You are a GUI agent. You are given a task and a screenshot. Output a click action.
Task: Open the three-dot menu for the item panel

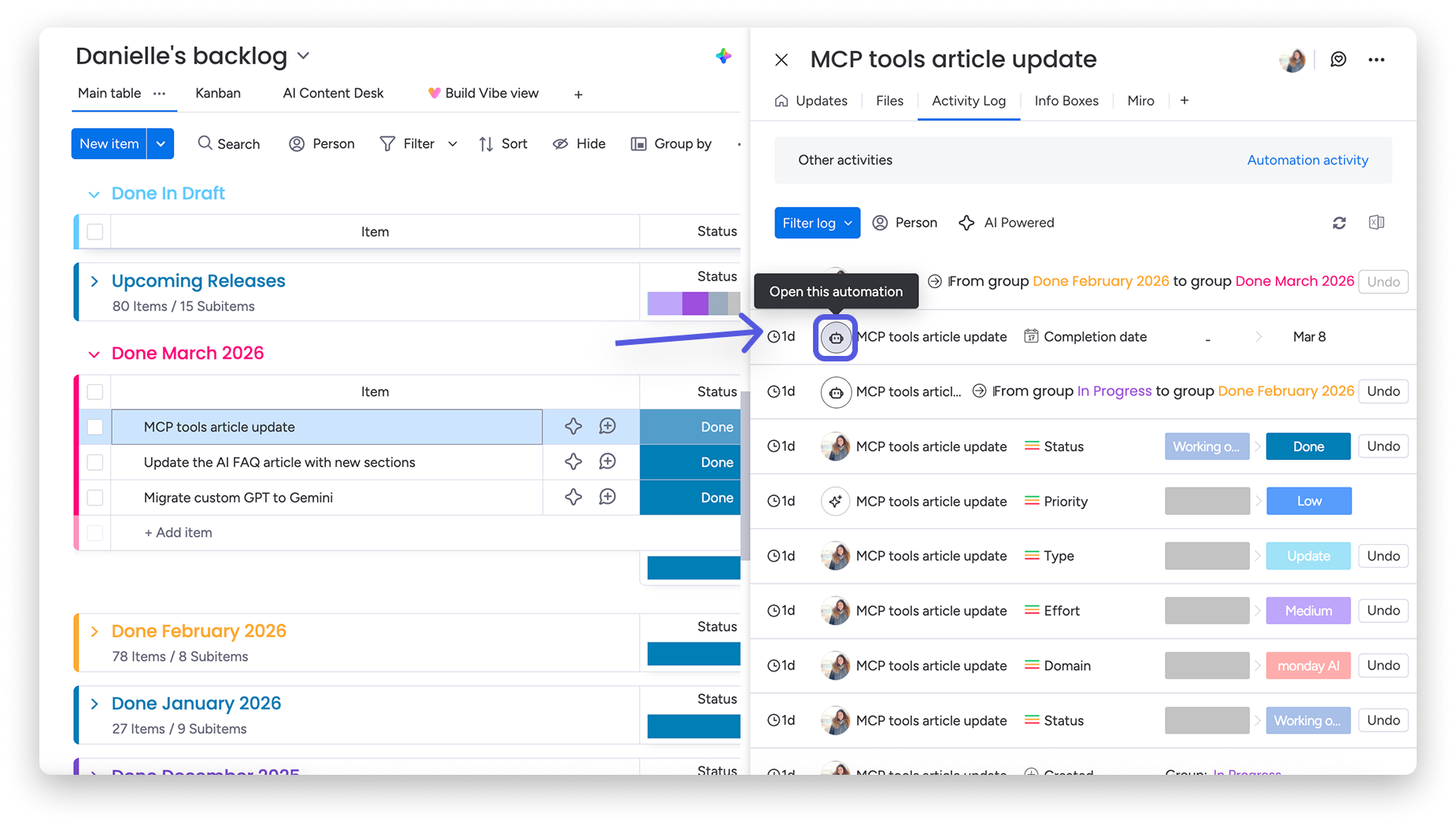click(x=1376, y=60)
